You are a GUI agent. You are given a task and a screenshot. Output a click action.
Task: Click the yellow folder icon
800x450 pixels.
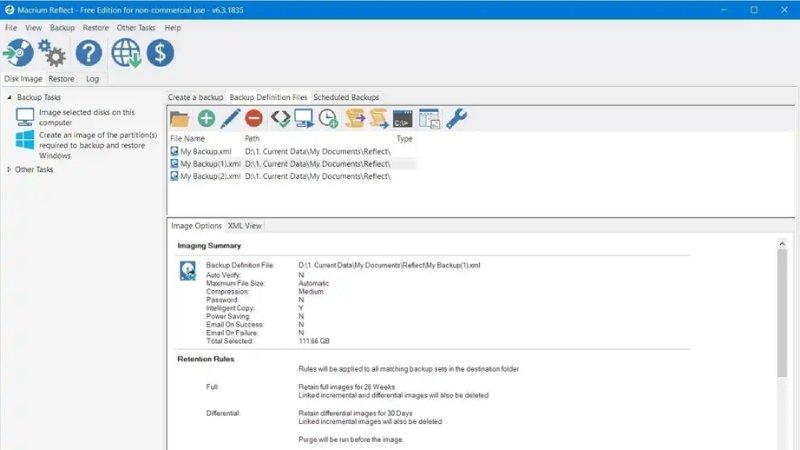click(180, 119)
